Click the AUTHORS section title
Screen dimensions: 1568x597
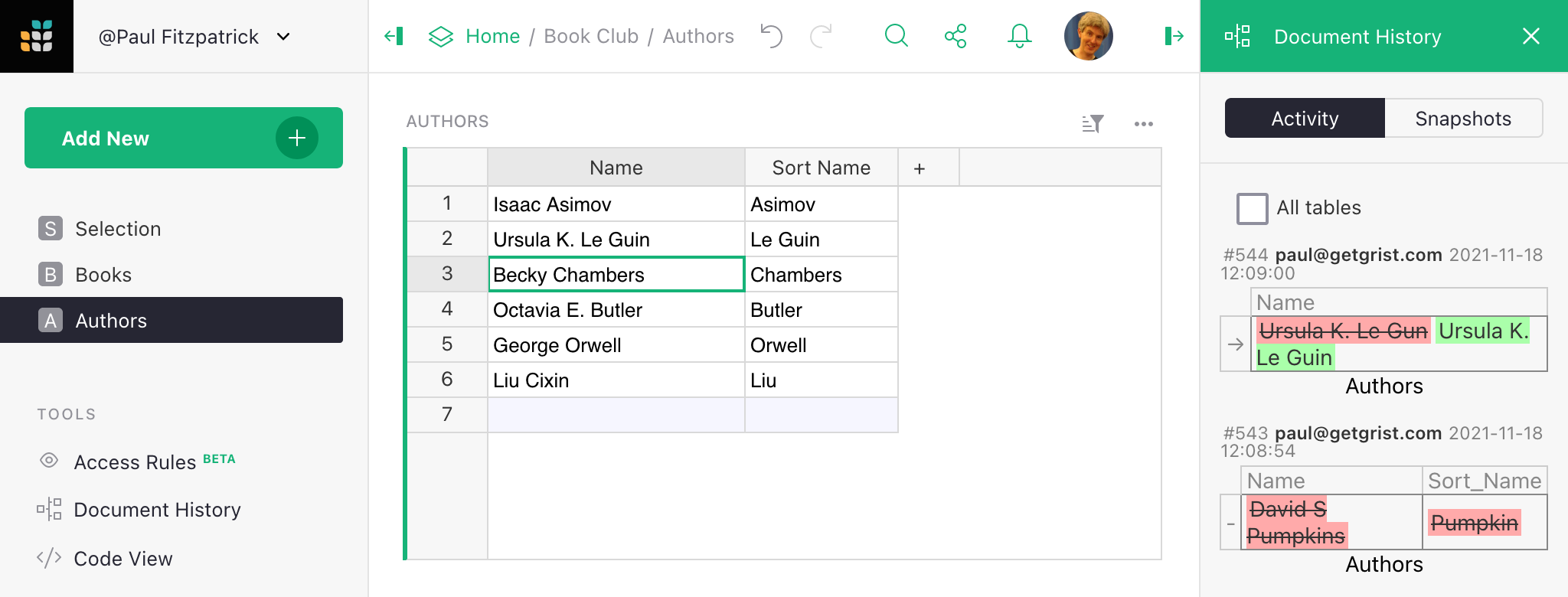pos(447,122)
